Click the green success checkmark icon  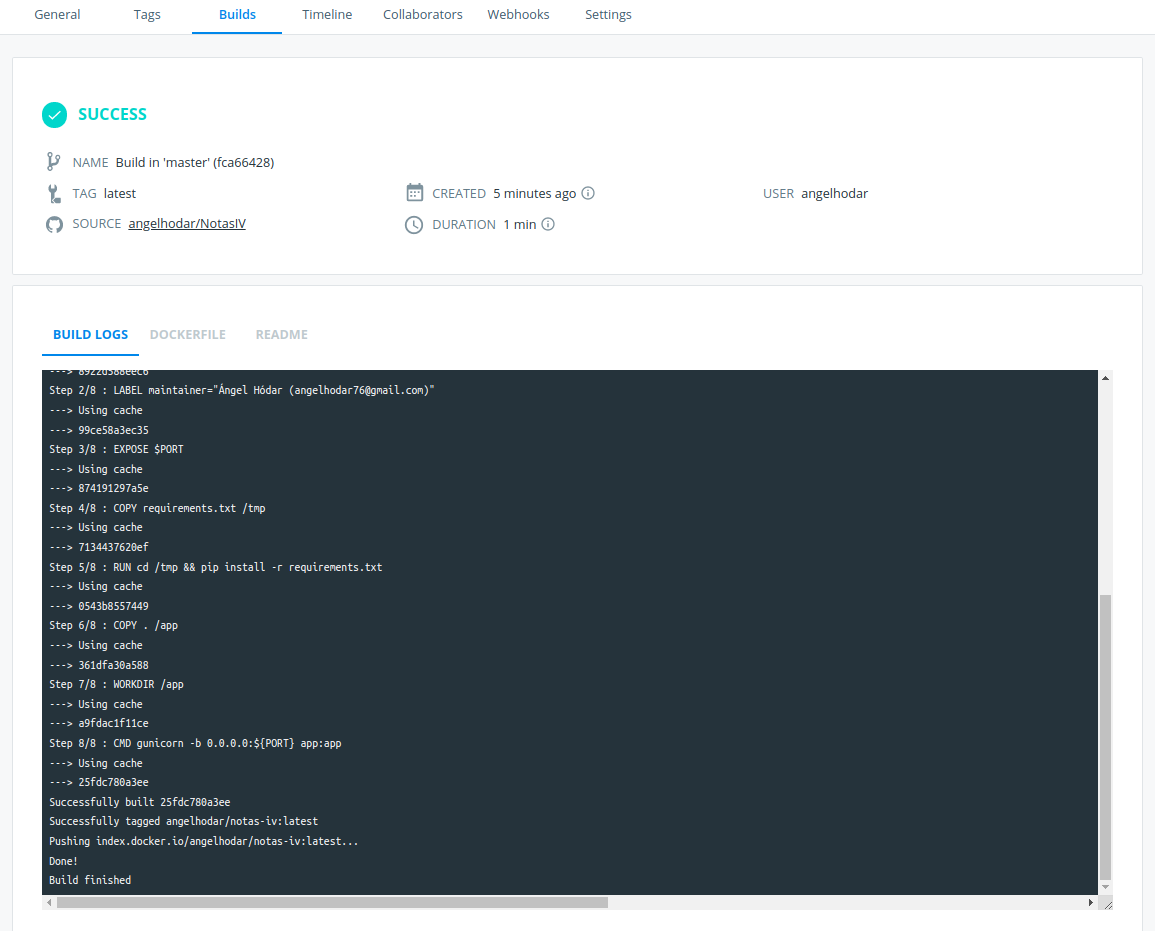55,115
